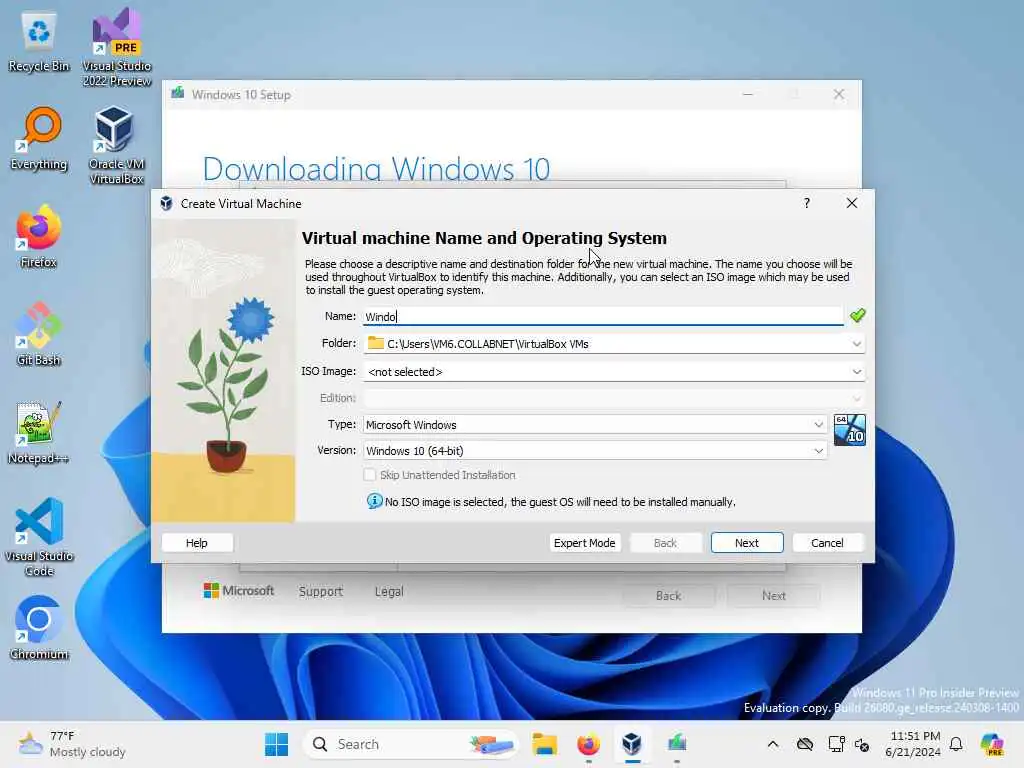
Task: Open Notepad++ desktop shortcut
Action: coord(39,432)
